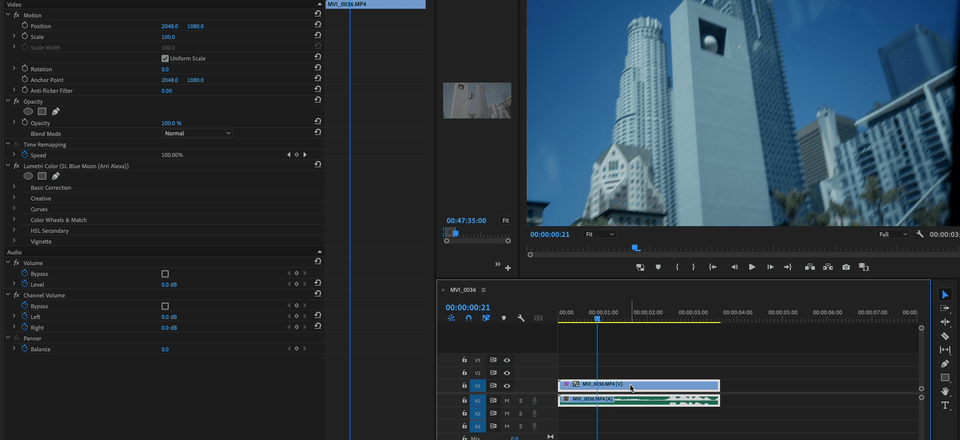The width and height of the screenshot is (960, 440).
Task: Reset the Opacity parameter
Action: pos(318,122)
